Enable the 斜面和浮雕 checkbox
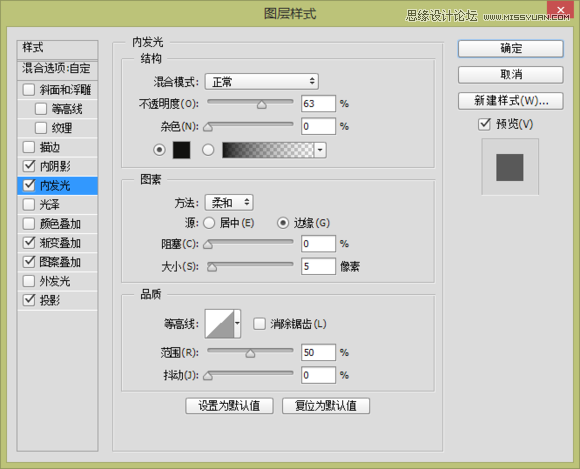This screenshot has height=469, width=580. (29, 90)
